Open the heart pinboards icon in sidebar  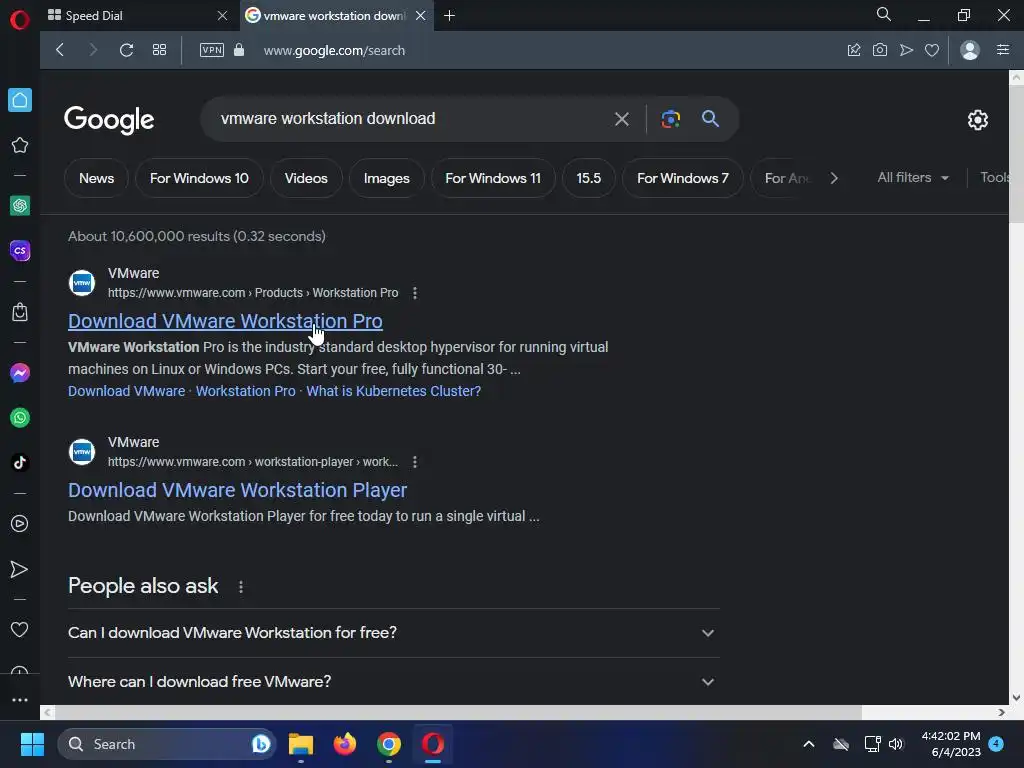click(20, 630)
